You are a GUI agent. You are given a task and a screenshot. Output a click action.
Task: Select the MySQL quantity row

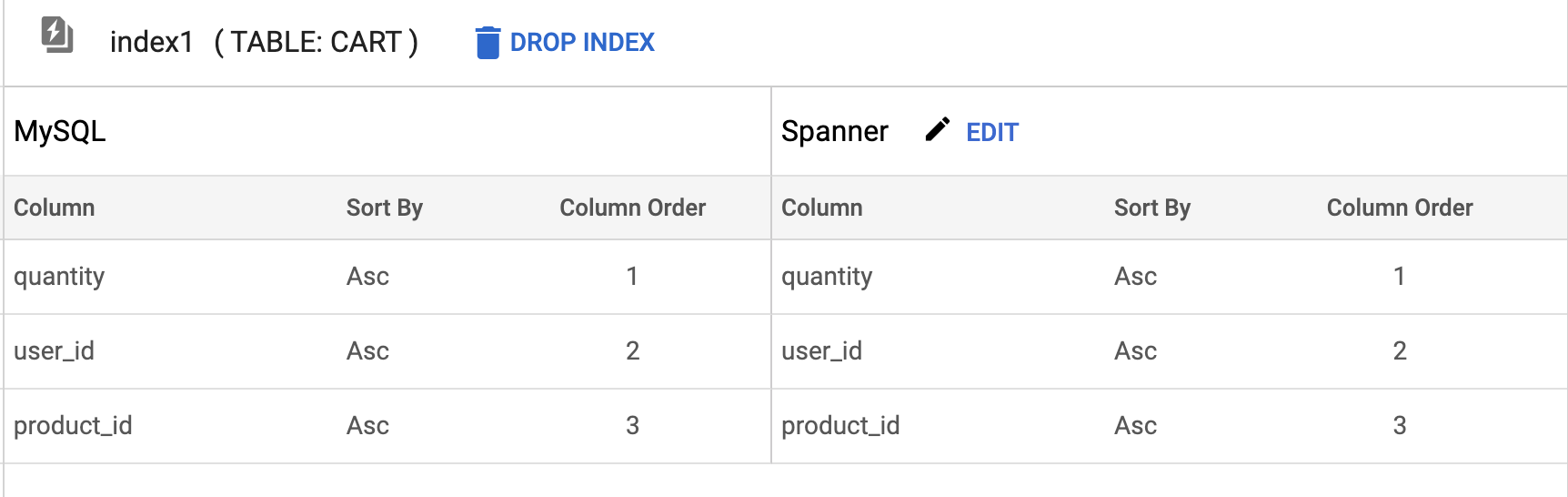(387, 277)
